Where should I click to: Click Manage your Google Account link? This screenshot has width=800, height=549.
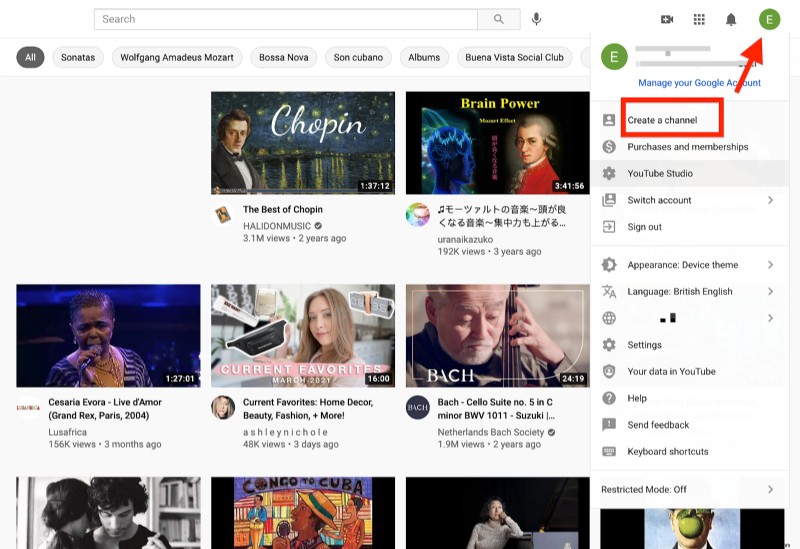[x=699, y=83]
